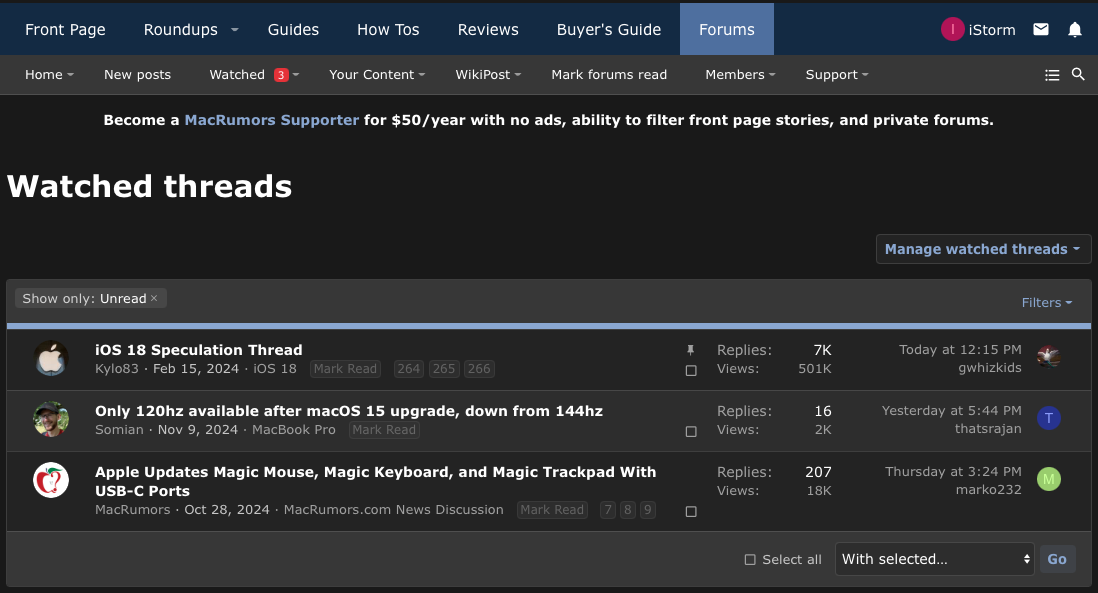The image size is (1098, 593).
Task: Open the Members dropdown
Action: pos(739,74)
